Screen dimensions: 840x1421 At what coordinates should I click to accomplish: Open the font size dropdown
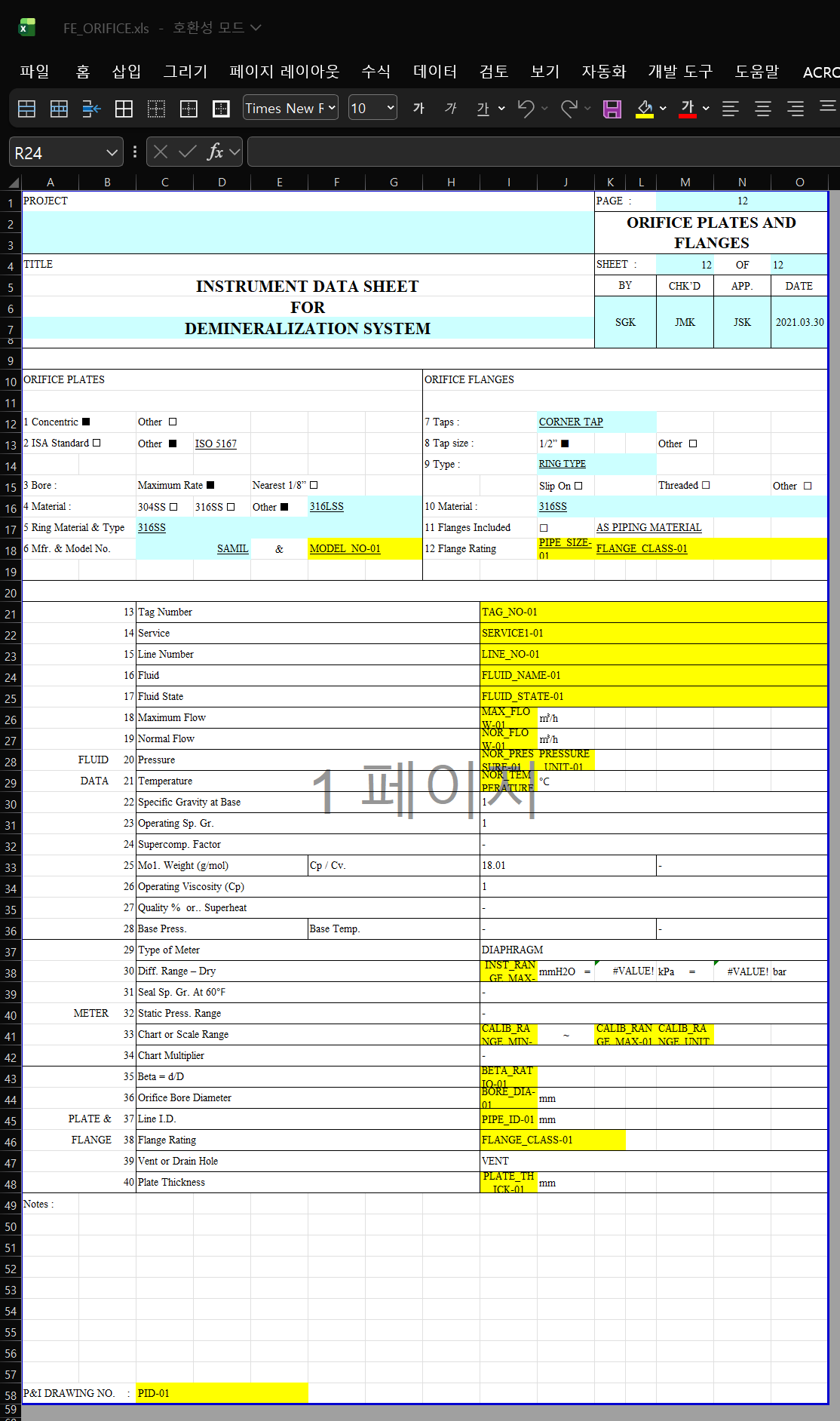(391, 108)
